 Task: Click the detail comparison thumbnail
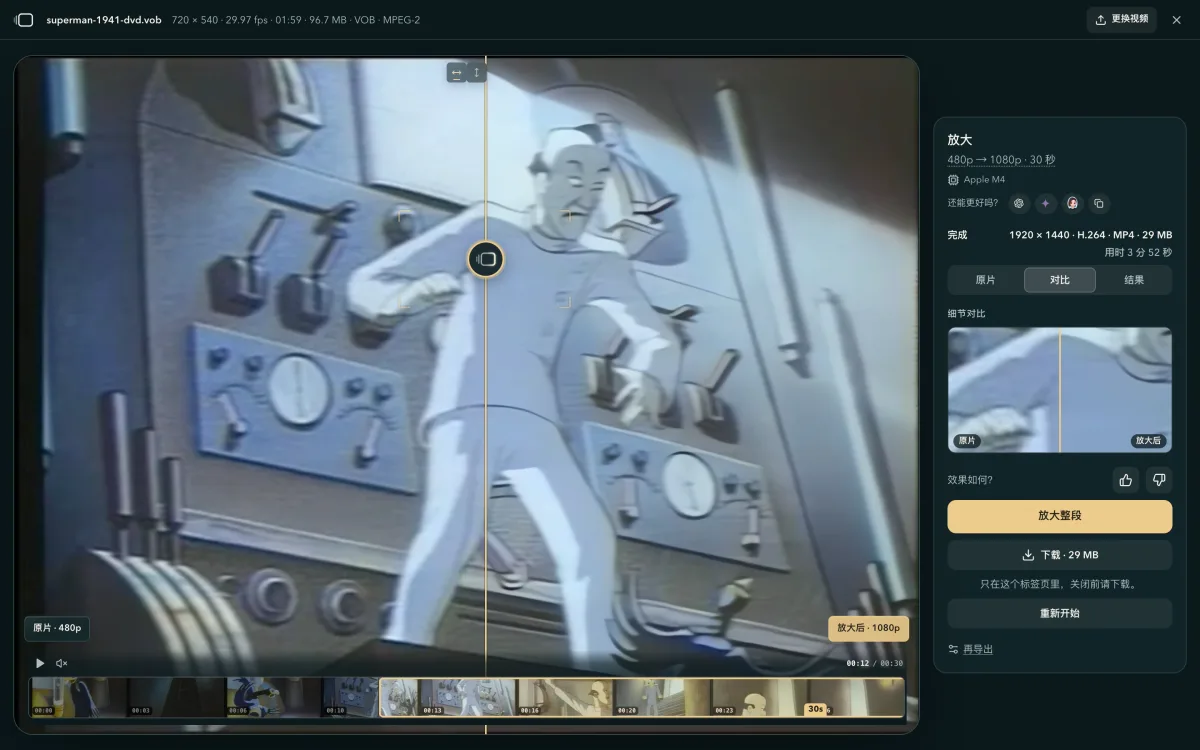pos(1060,390)
